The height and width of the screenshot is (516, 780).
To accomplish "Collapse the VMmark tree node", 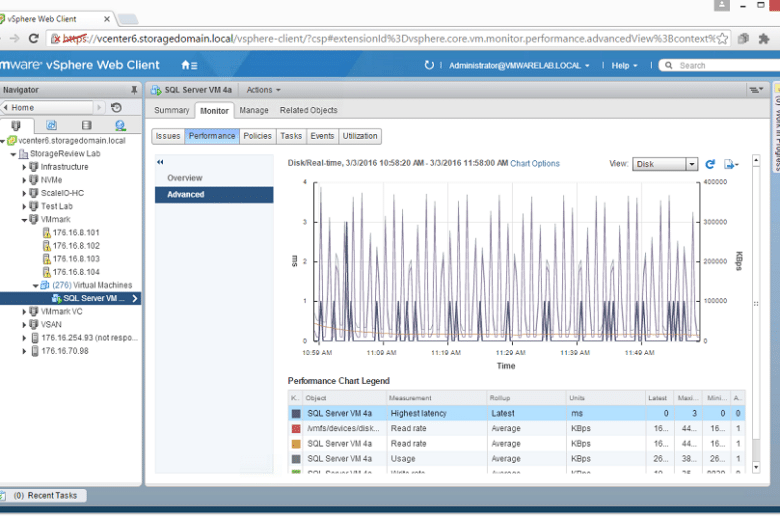I will [24, 220].
